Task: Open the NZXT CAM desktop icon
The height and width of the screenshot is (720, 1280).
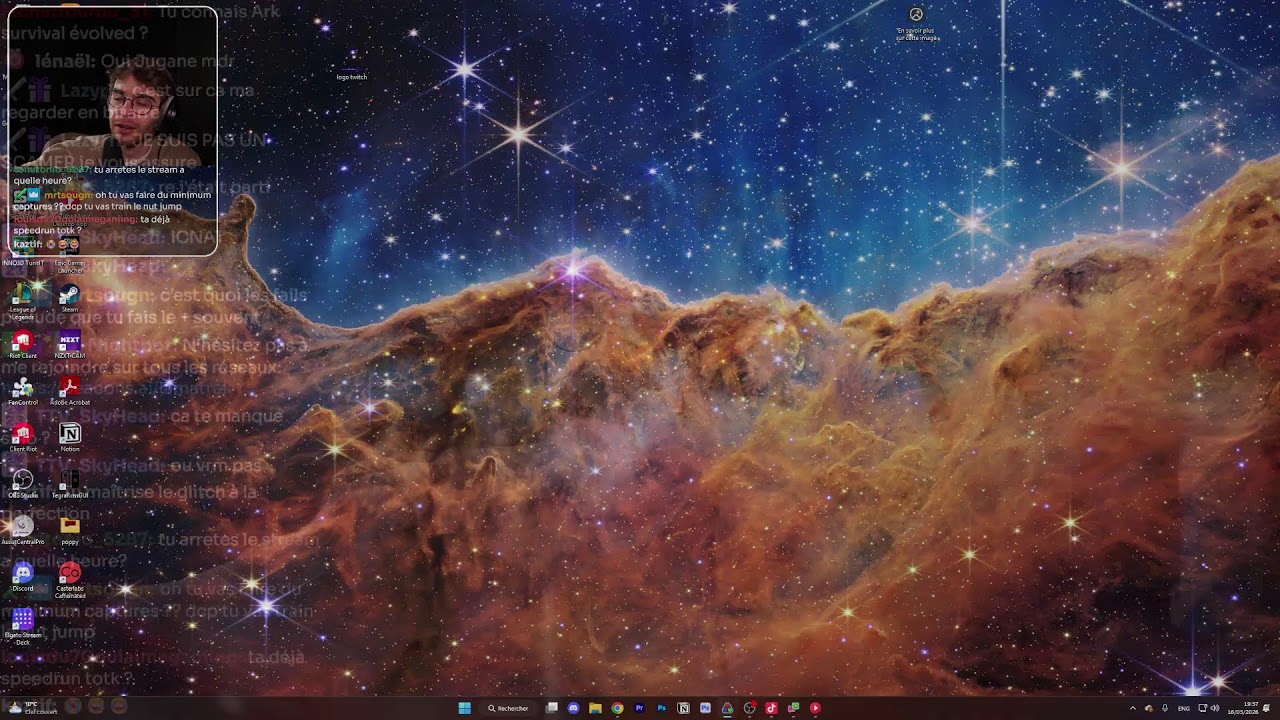Action: (x=69, y=345)
